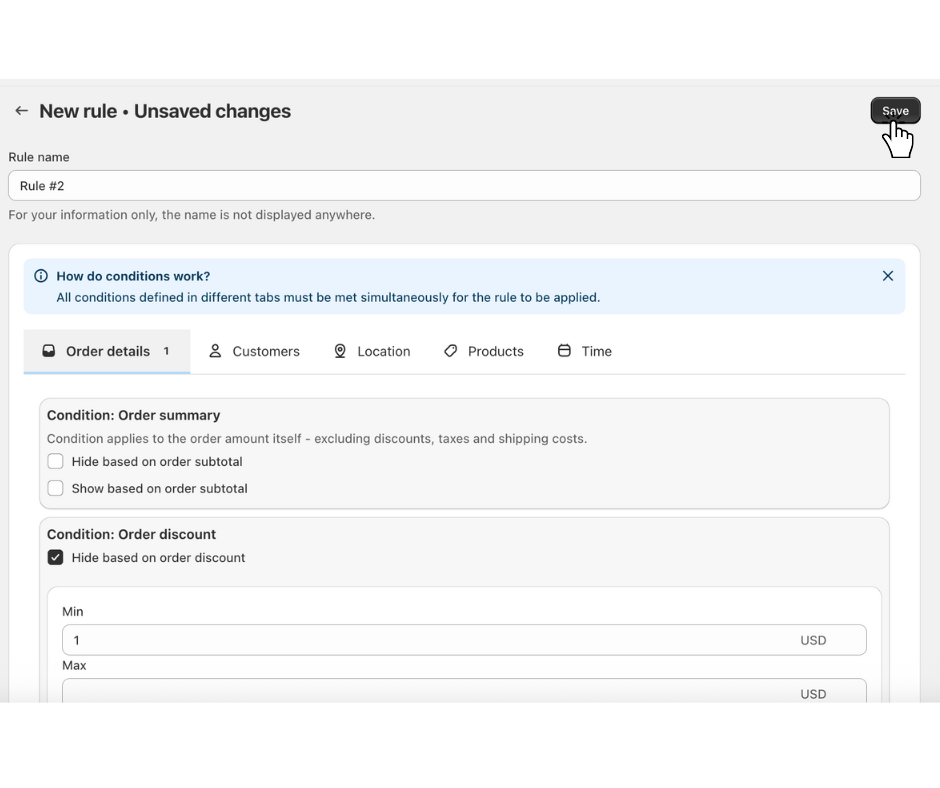
Task: Click the Location pin icon
Action: coord(340,351)
